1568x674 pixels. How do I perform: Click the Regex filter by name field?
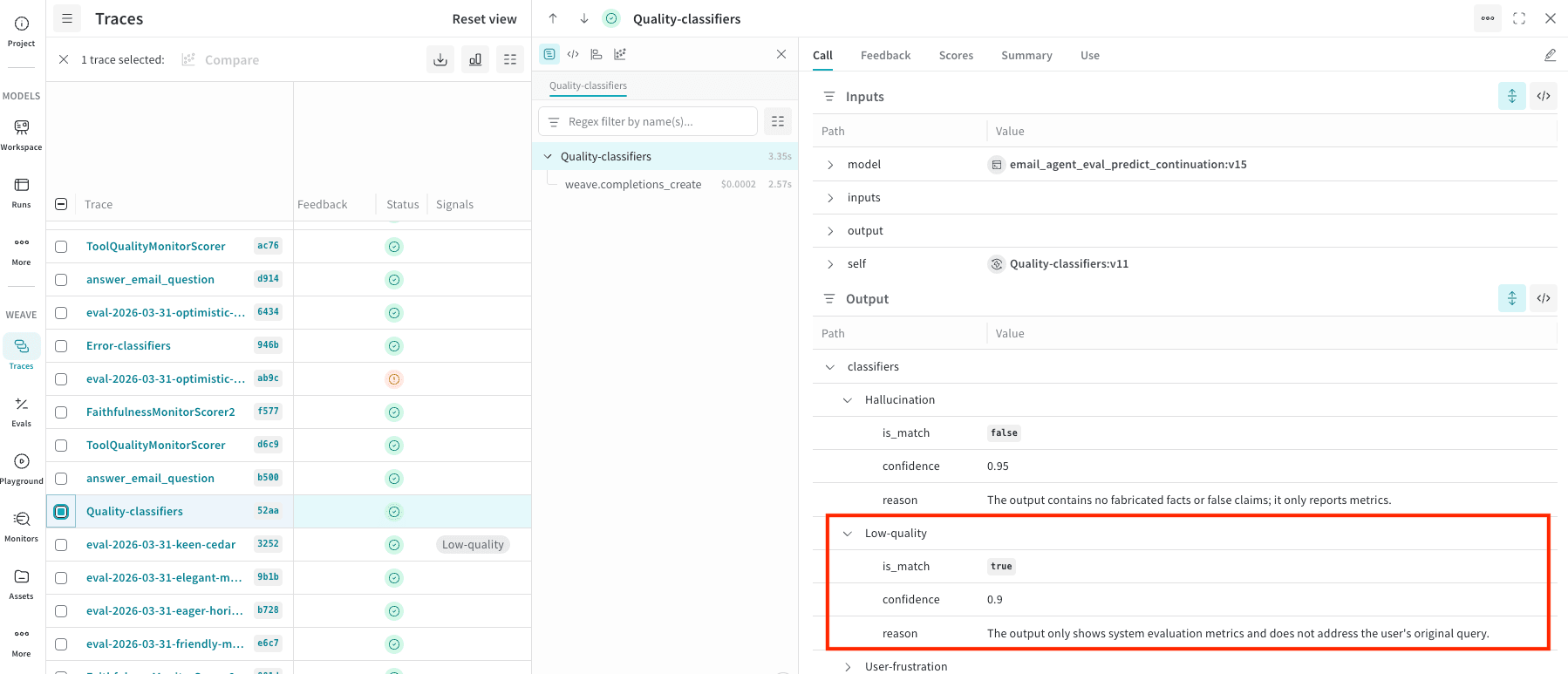pyautogui.click(x=648, y=121)
